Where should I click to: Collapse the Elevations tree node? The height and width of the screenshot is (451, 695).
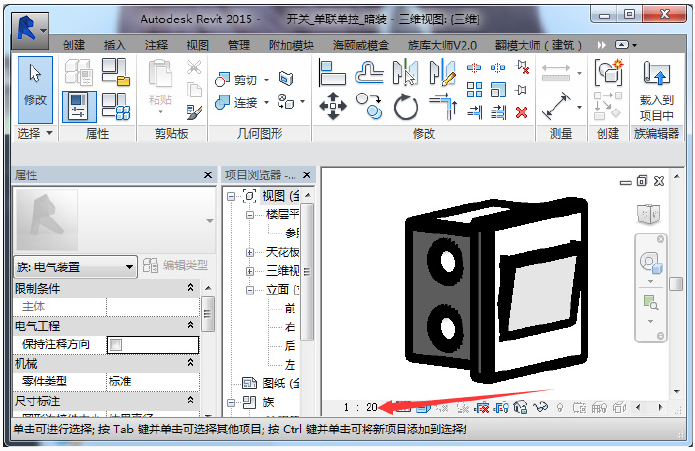250,290
